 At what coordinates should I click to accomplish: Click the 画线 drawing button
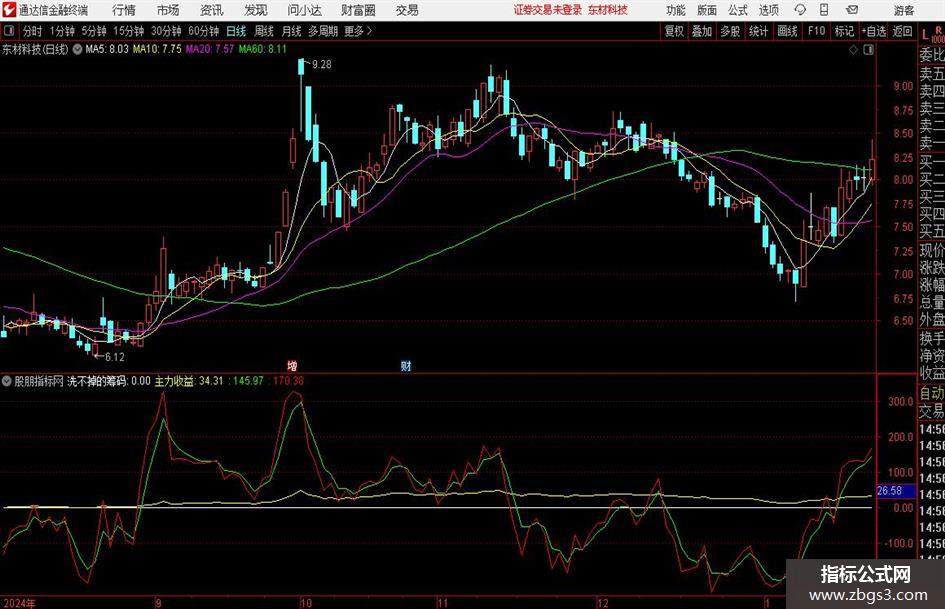click(787, 31)
